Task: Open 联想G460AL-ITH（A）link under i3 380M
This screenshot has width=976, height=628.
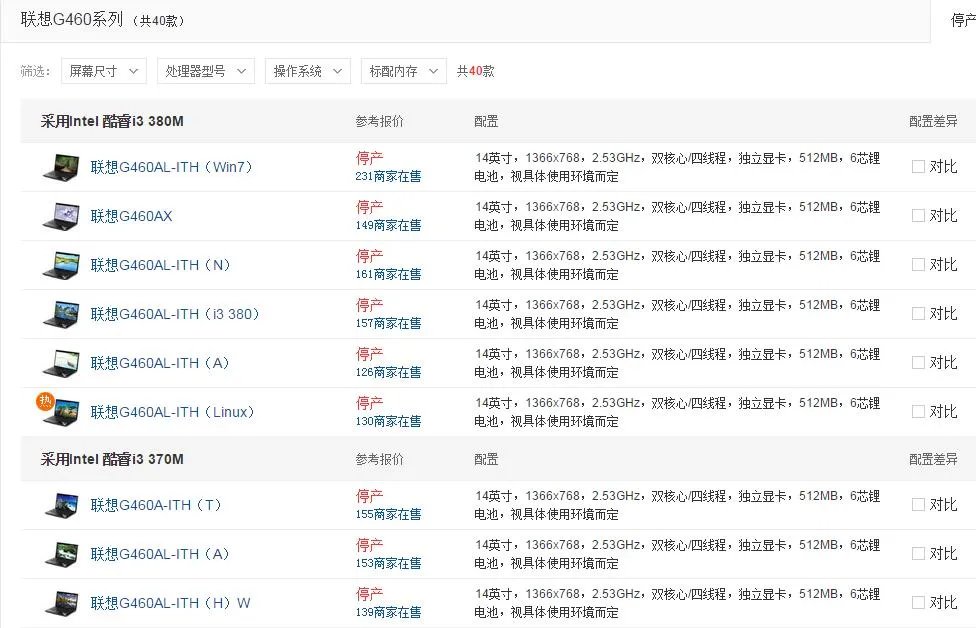Action: [160, 363]
